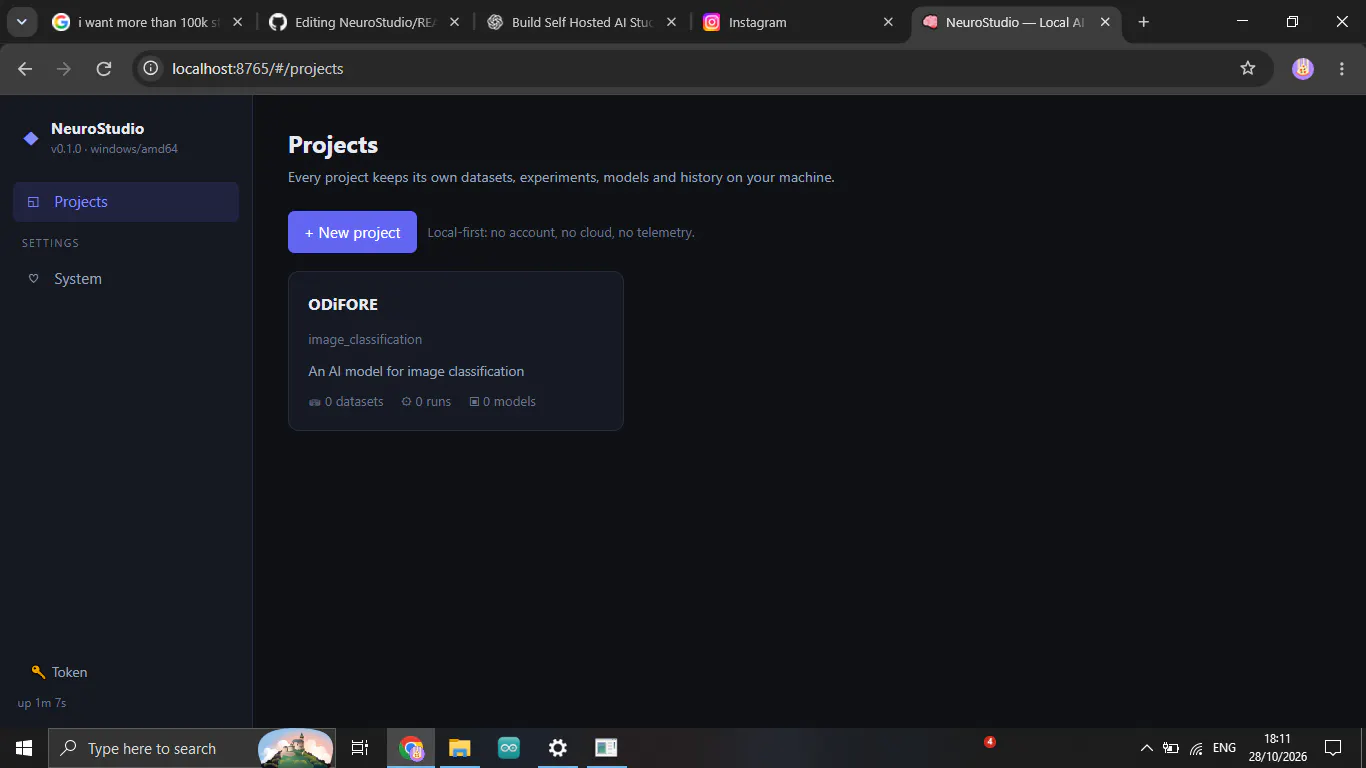Go back in browser history
1366x768 pixels.
point(25,68)
